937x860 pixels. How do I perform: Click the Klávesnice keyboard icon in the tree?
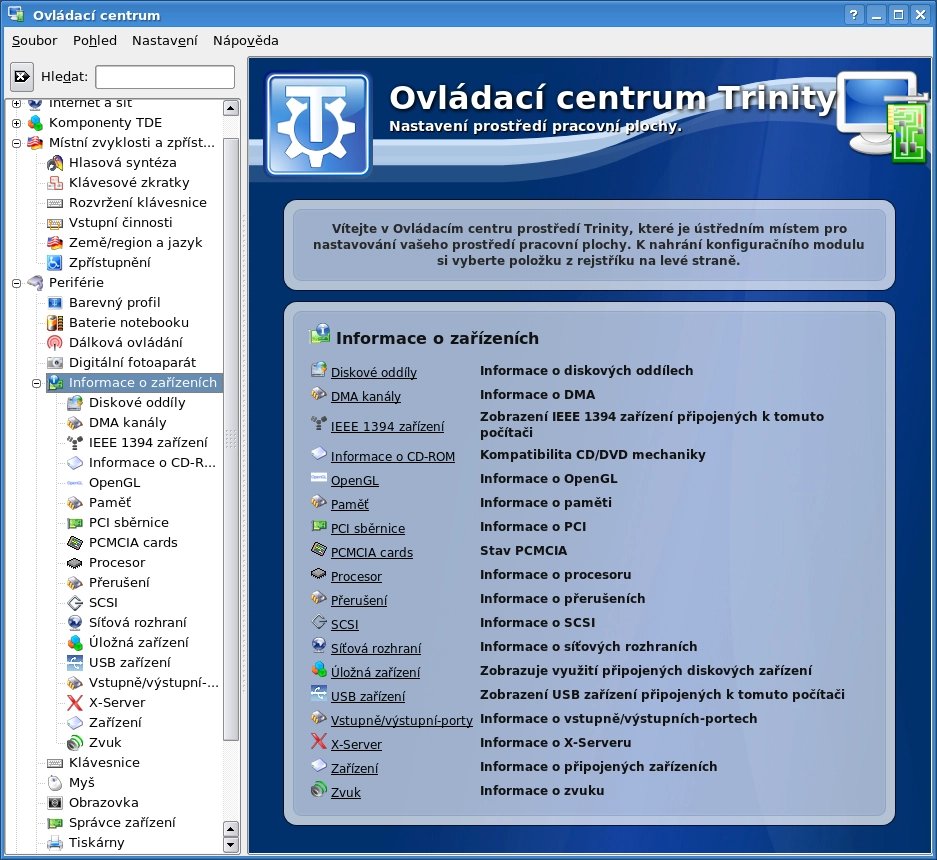click(55, 763)
